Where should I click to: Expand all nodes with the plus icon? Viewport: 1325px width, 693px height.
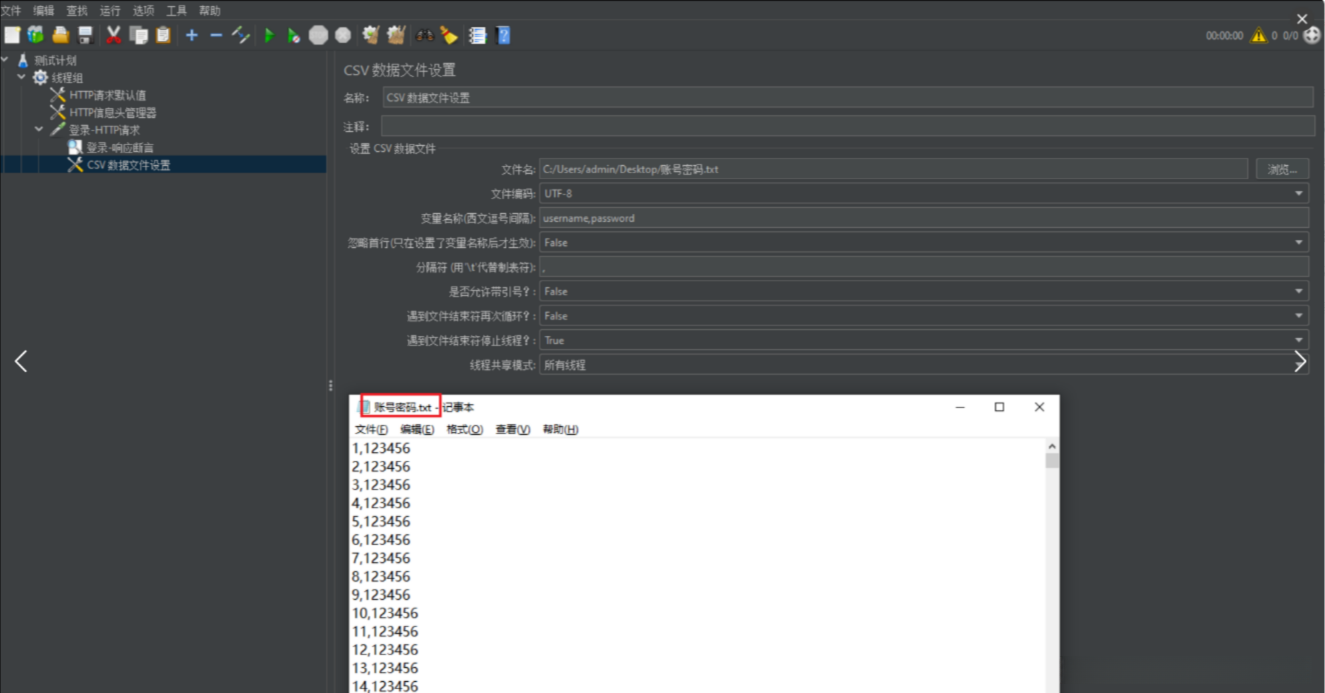(x=192, y=35)
